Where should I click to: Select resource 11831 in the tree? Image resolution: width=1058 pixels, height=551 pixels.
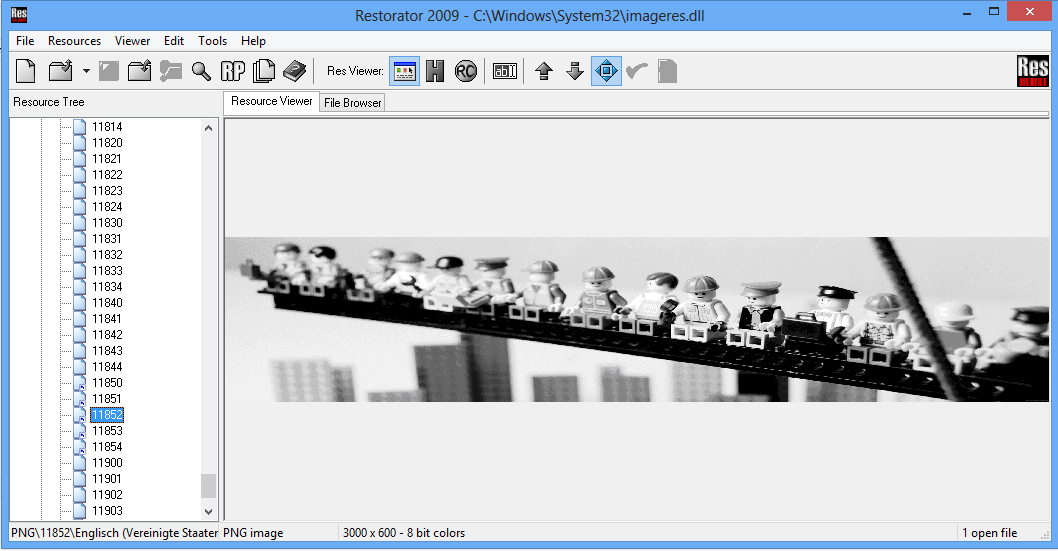107,239
